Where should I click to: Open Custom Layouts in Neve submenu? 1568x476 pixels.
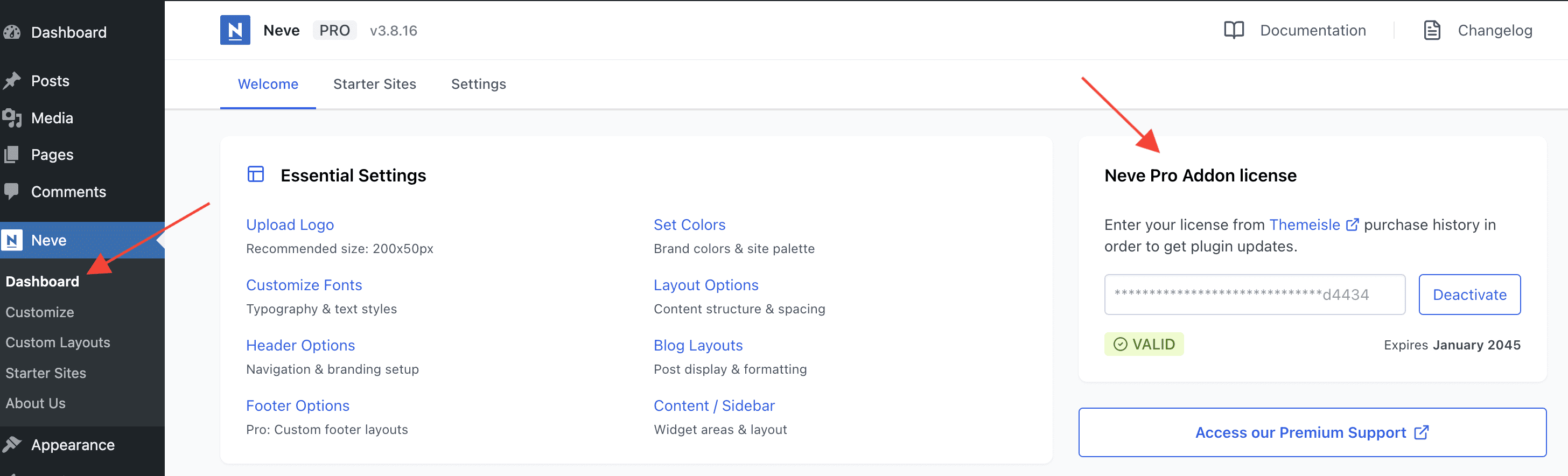click(x=58, y=342)
